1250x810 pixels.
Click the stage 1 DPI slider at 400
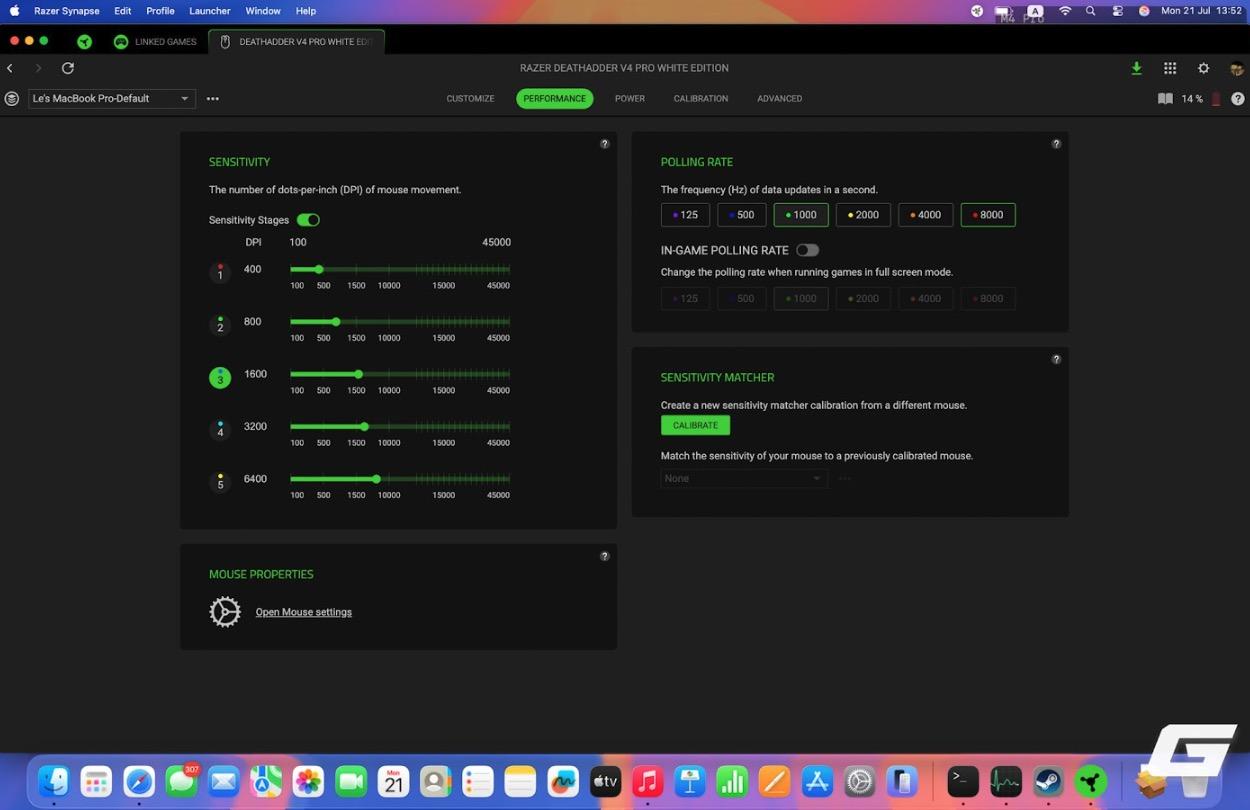[319, 270]
